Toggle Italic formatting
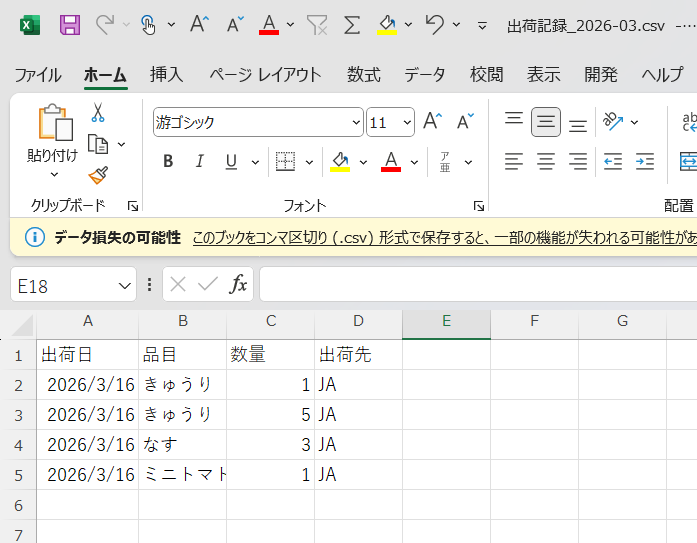Viewport: 697px width, 543px height. pyautogui.click(x=200, y=161)
